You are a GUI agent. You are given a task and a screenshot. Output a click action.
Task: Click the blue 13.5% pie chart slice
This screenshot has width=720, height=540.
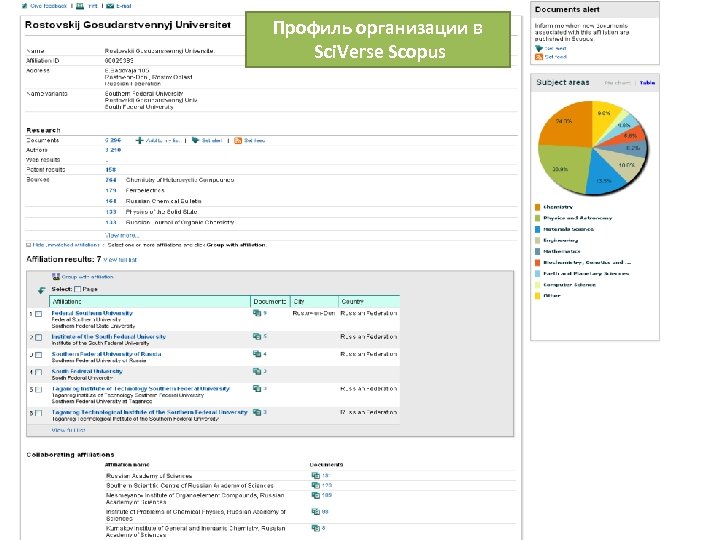pos(603,177)
